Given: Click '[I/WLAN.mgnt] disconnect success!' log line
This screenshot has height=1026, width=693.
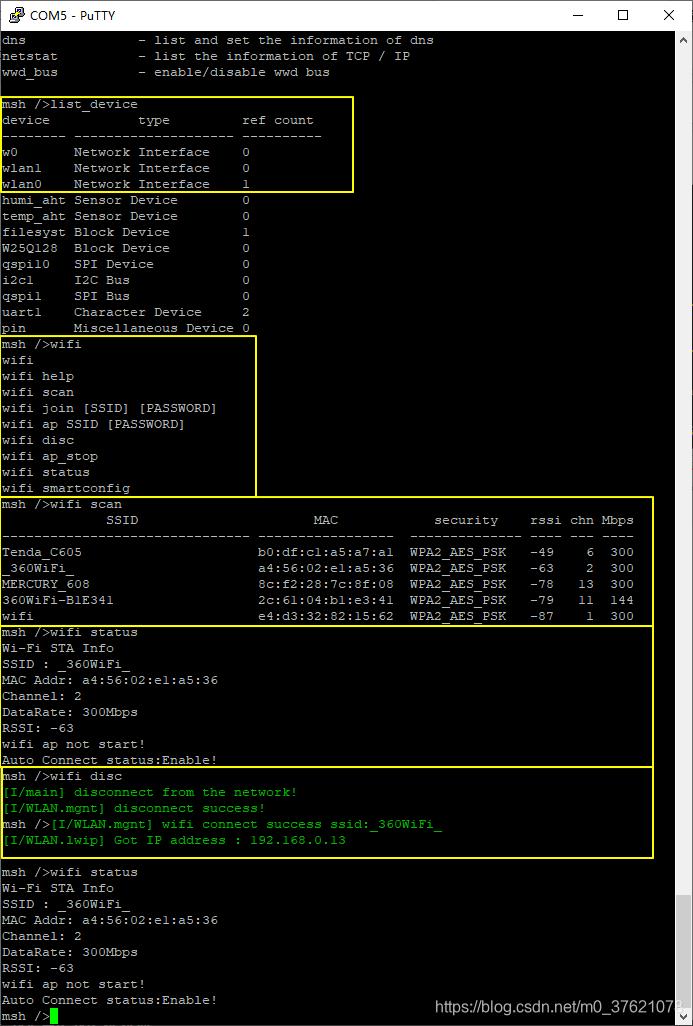Looking at the screenshot, I should (134, 809).
